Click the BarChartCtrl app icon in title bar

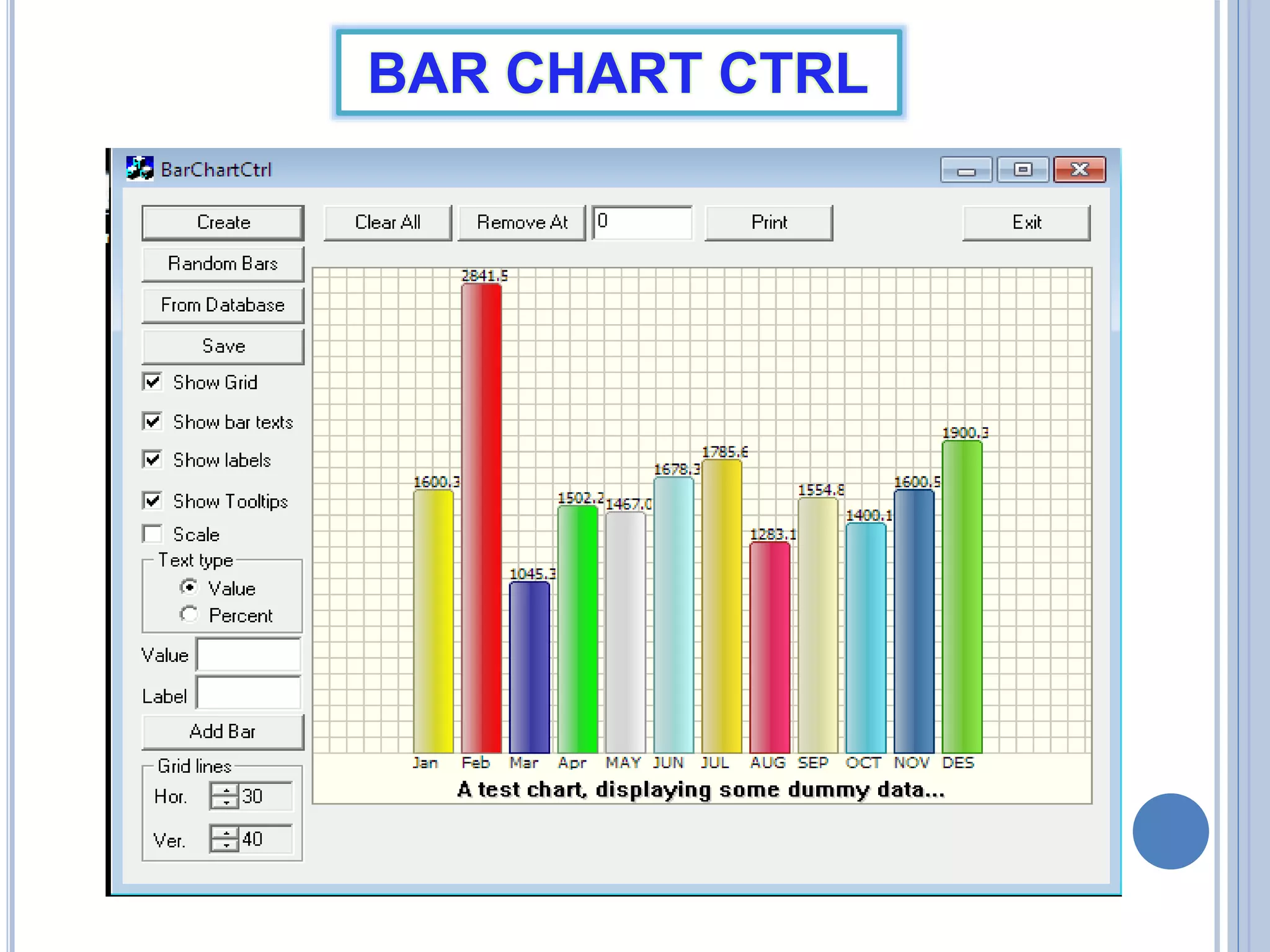tap(140, 169)
